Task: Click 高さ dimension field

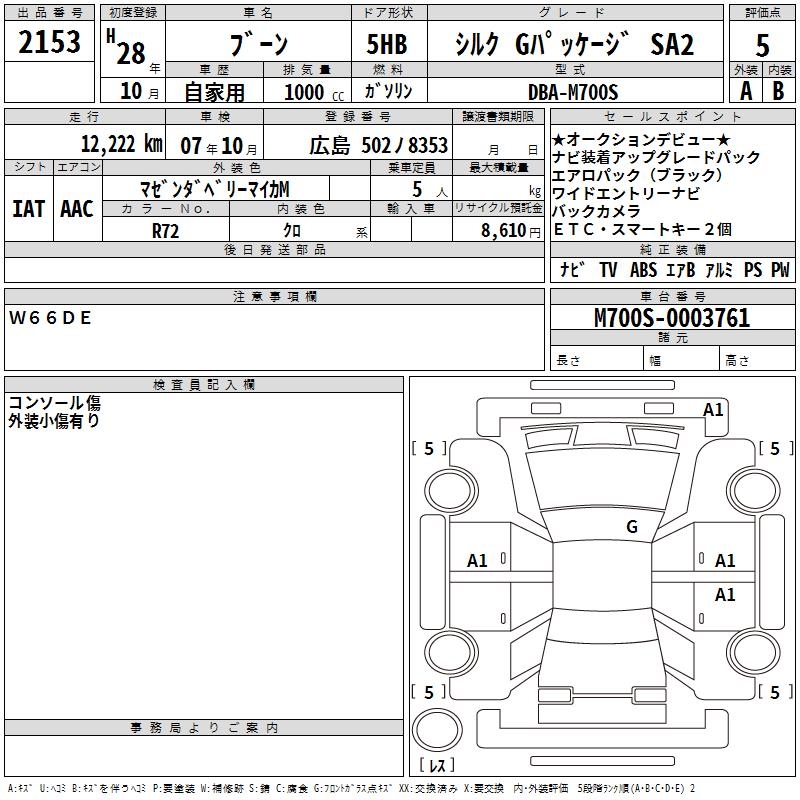Action: click(x=758, y=360)
